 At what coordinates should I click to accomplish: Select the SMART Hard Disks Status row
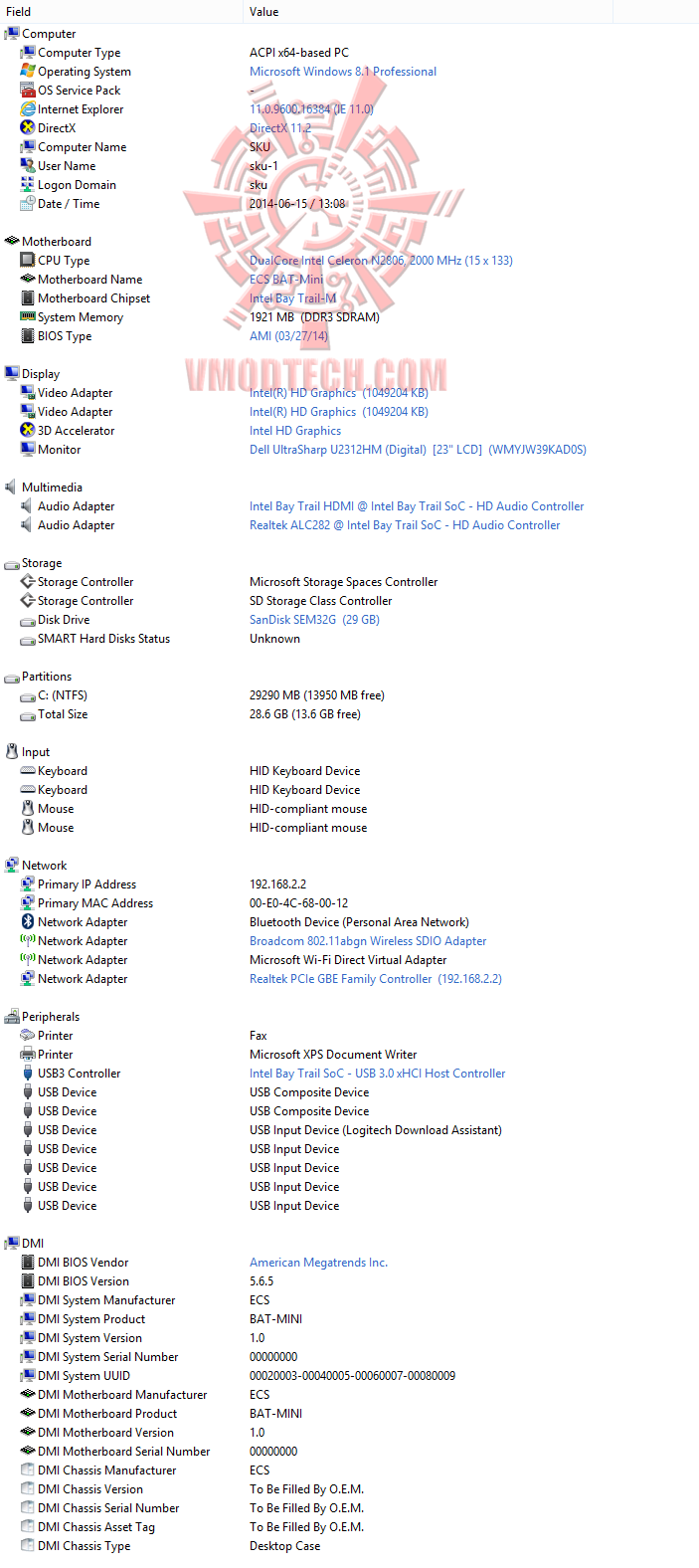349,639
